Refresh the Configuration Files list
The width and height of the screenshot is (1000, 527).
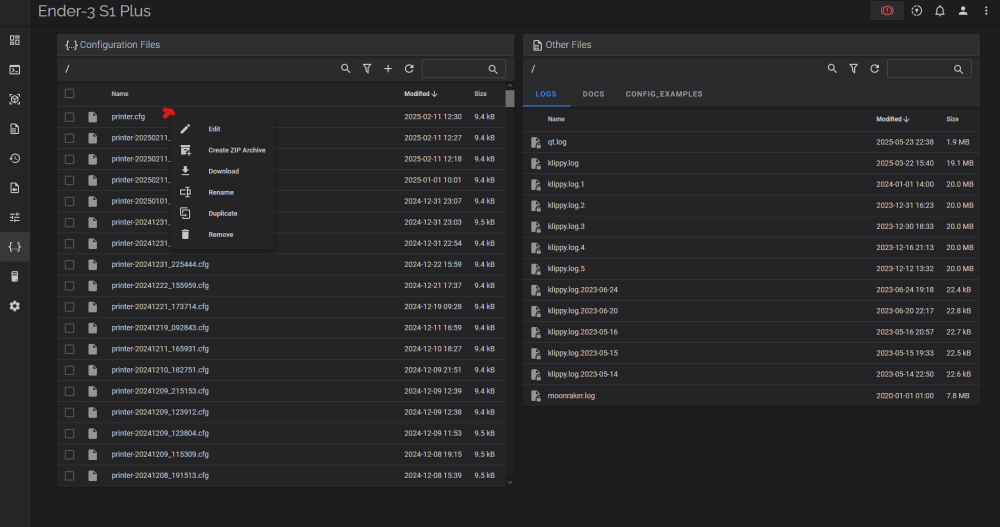409,69
